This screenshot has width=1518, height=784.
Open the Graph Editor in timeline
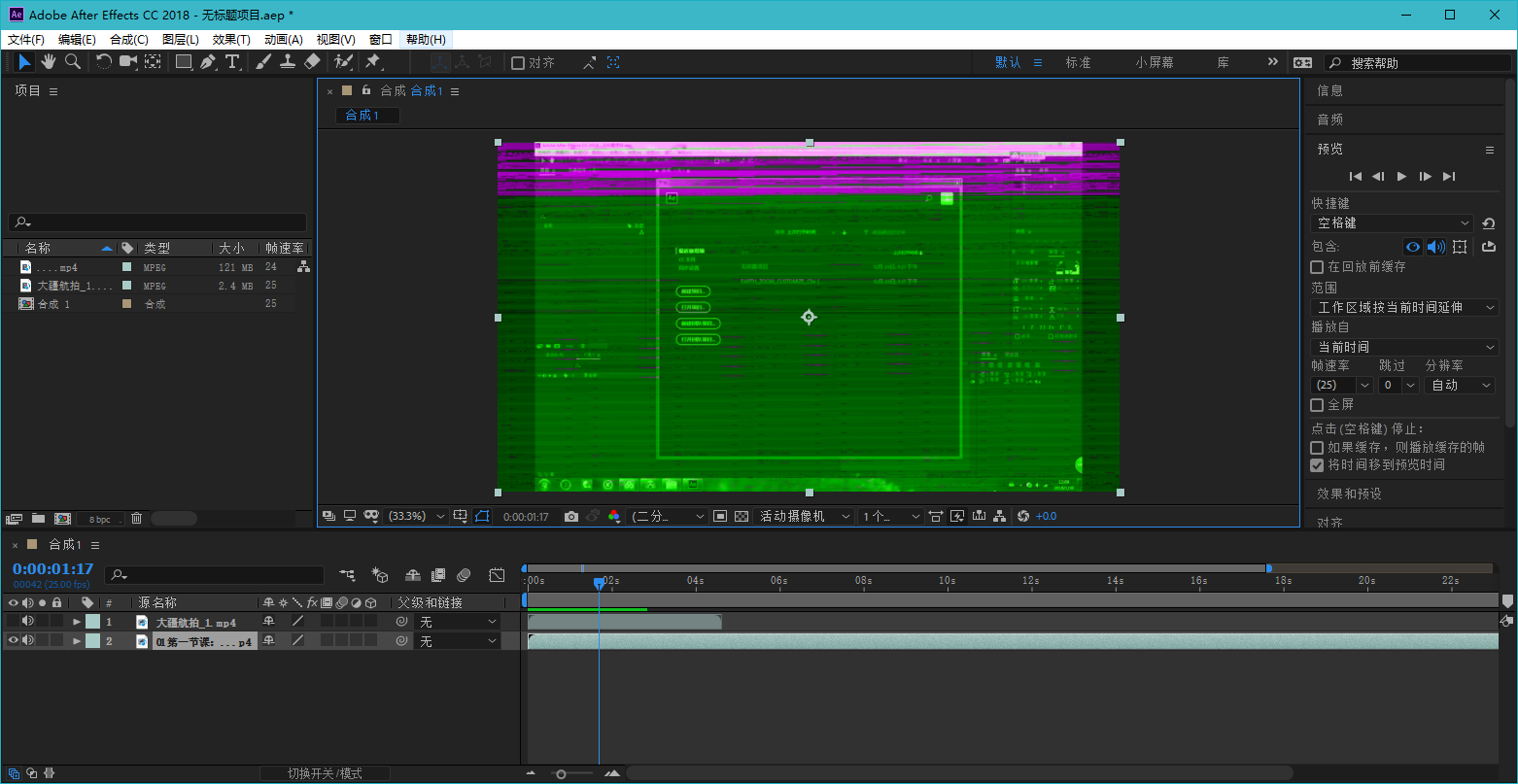tap(497, 575)
